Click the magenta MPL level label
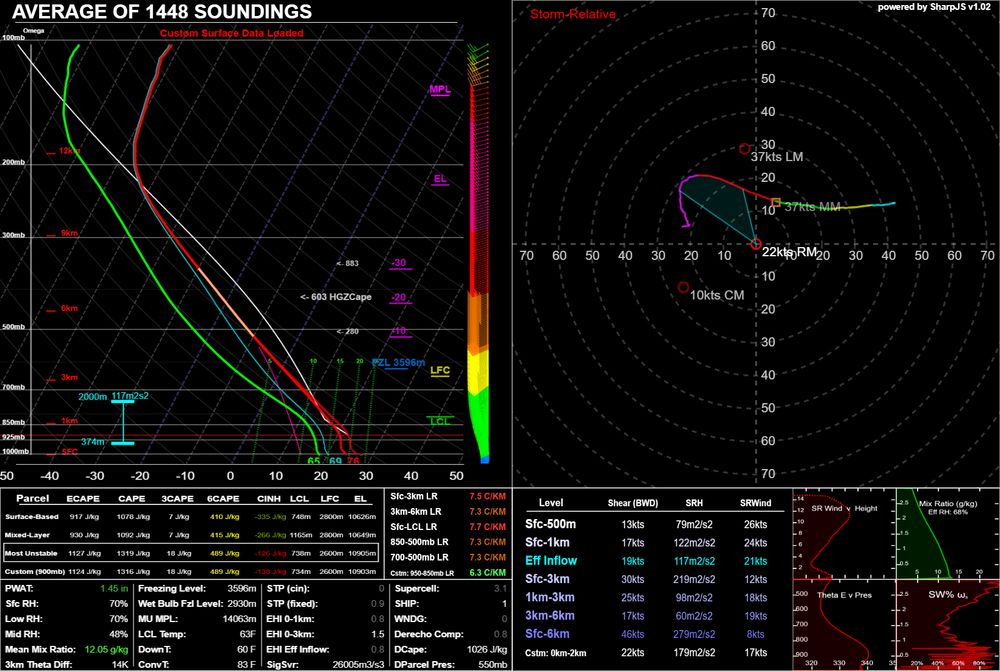The height and width of the screenshot is (671, 1000). point(440,89)
